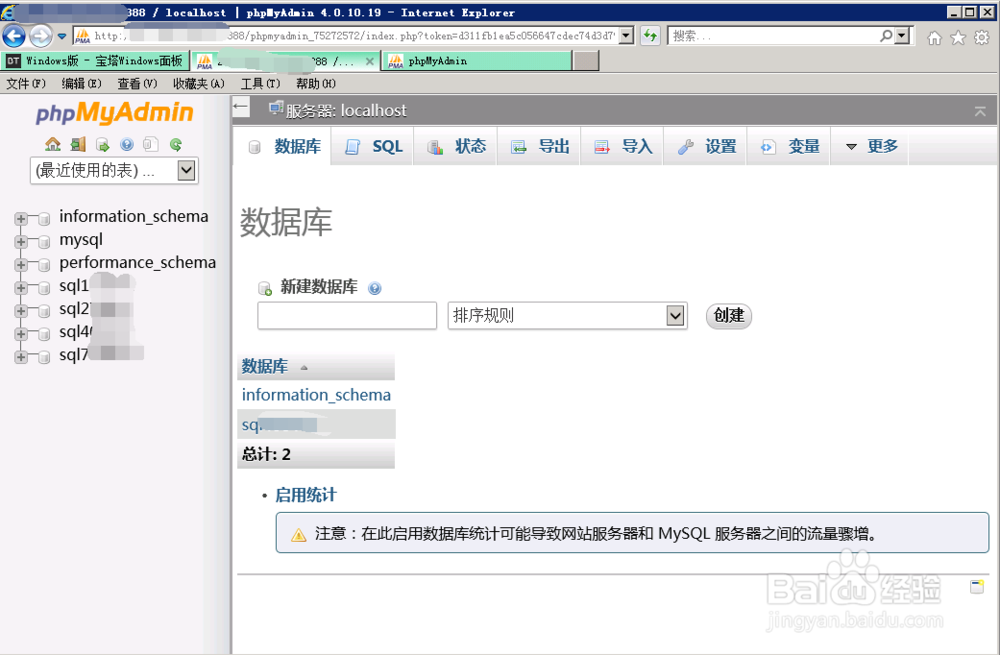Screen dimensions: 1000x655
Task: Open the 编辑(E) menu
Action: coord(82,84)
